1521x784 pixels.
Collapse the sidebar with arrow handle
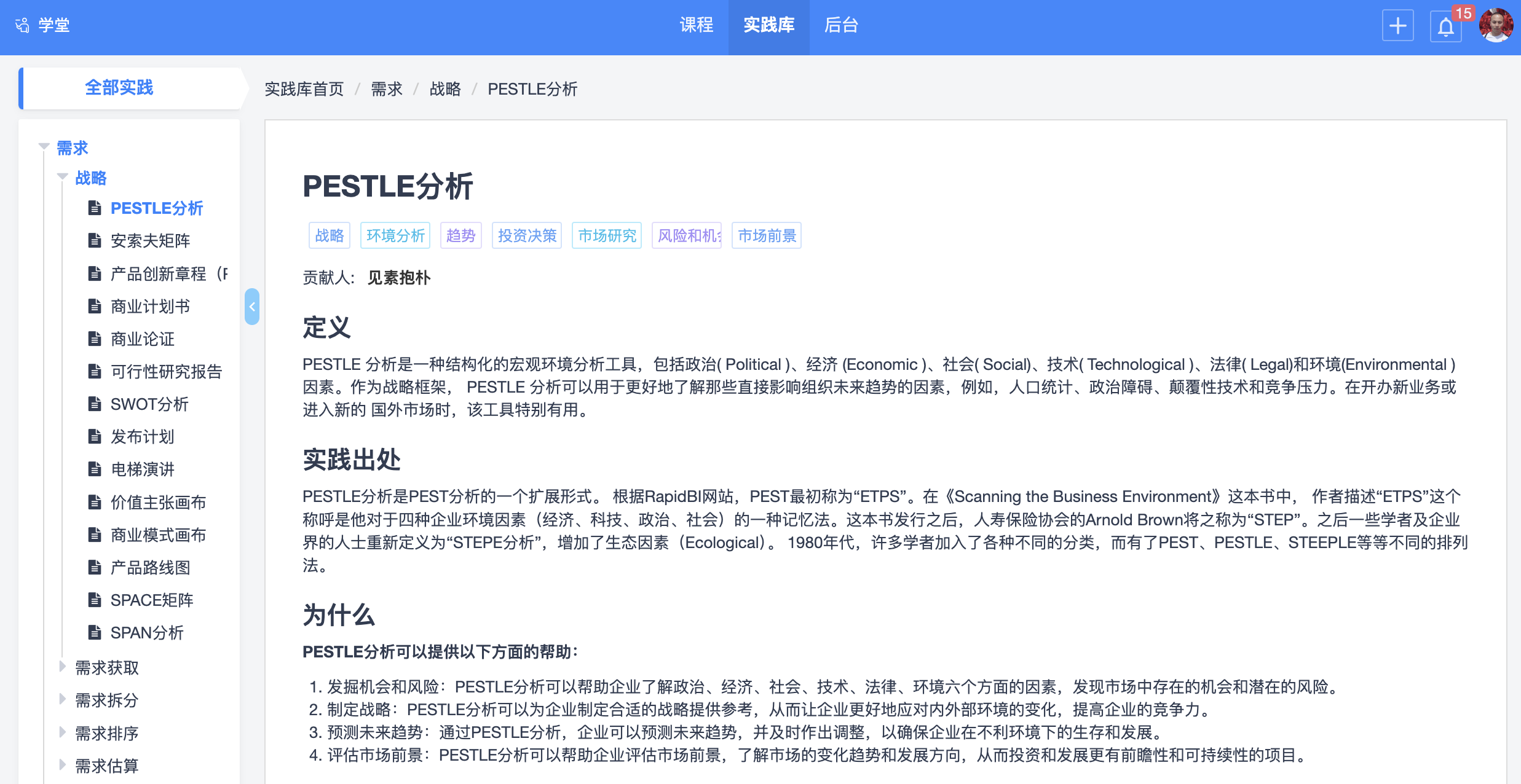[x=252, y=306]
